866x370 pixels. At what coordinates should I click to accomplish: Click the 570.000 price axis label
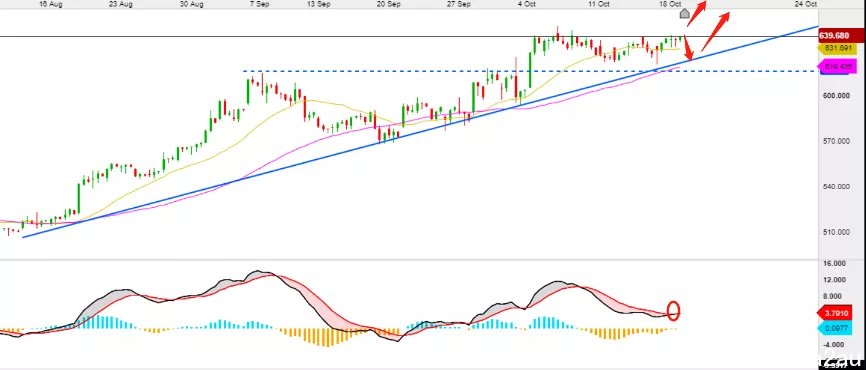[836, 141]
